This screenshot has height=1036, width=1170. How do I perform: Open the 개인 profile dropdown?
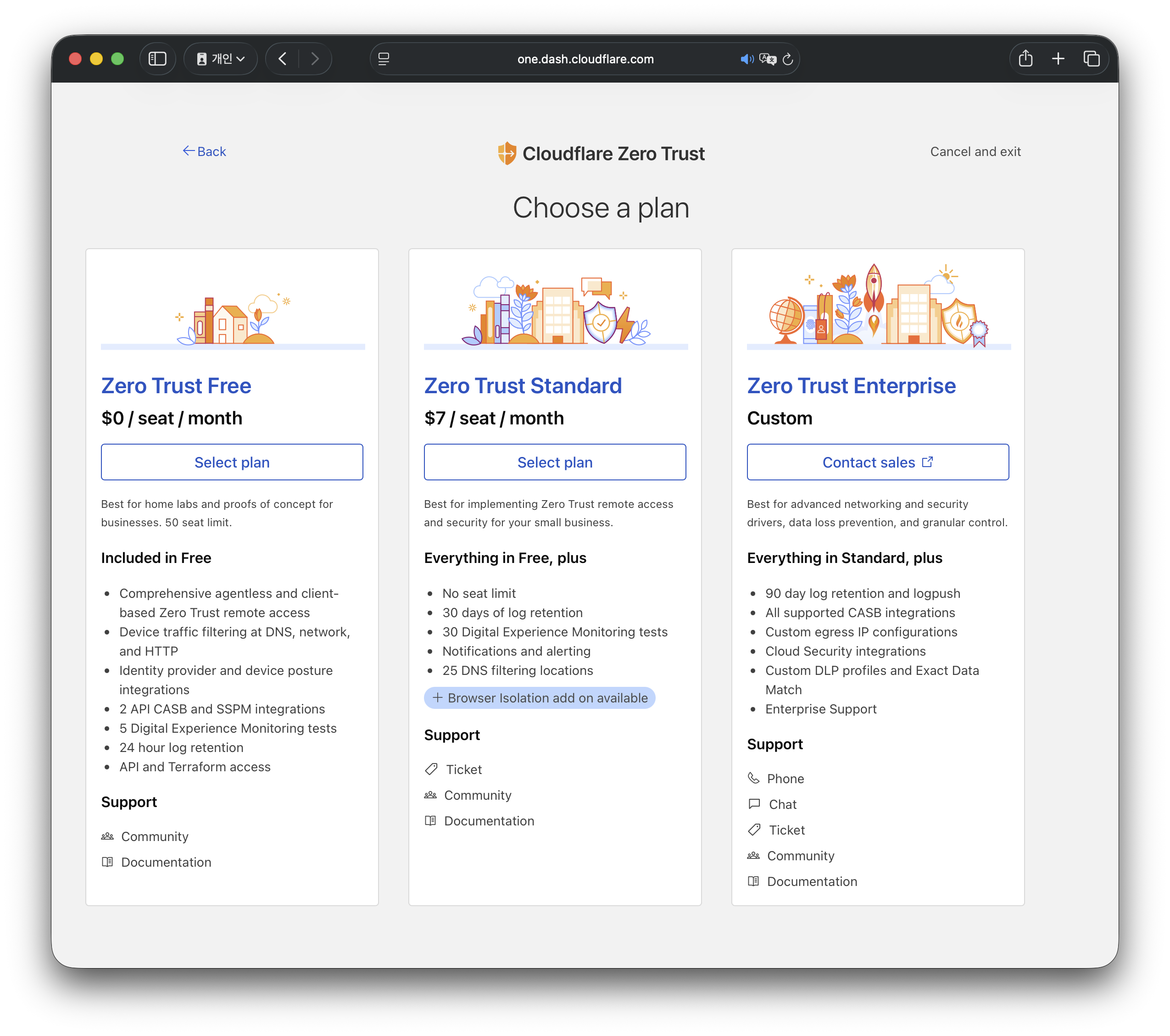click(x=220, y=59)
